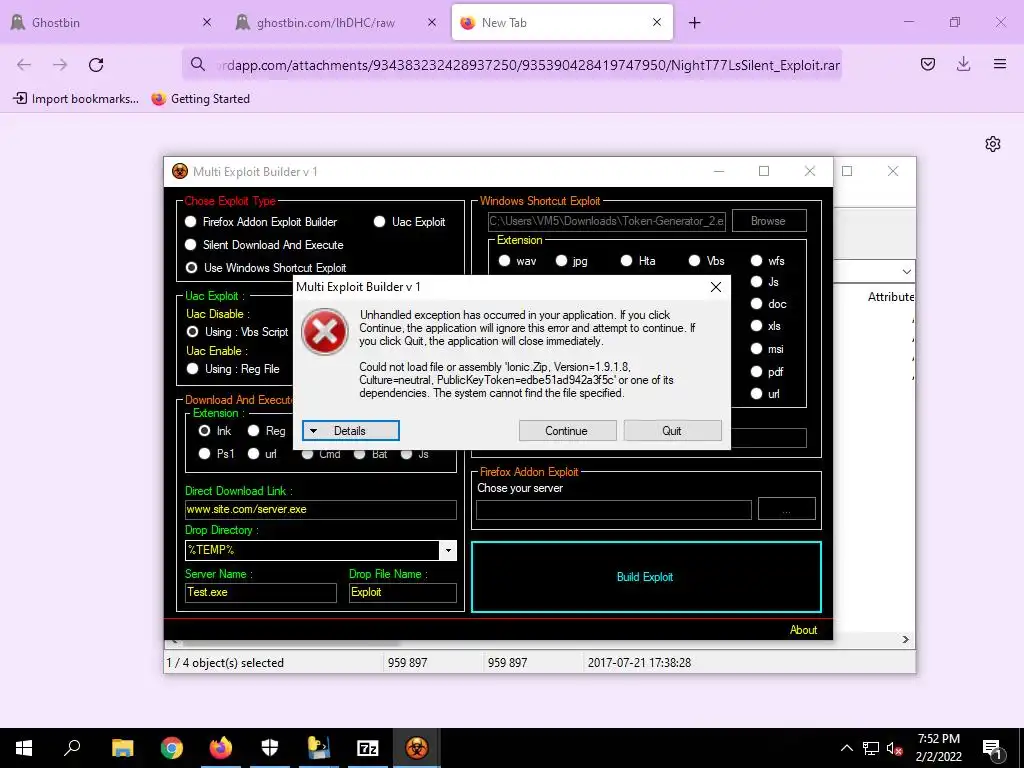
Task: Close the error dialog with X
Action: coord(716,287)
